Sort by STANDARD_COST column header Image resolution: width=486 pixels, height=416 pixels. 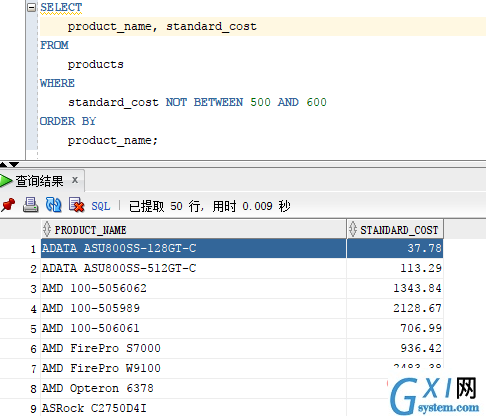(x=395, y=230)
